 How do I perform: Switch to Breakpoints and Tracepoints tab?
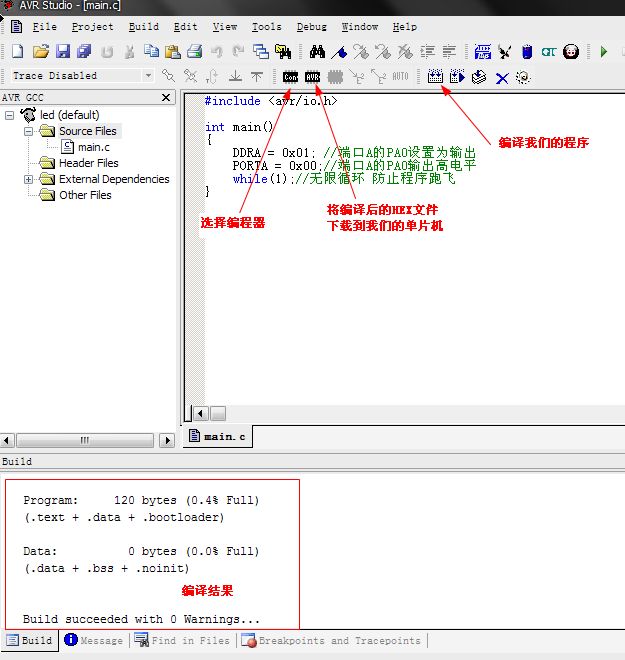pyautogui.click(x=331, y=640)
